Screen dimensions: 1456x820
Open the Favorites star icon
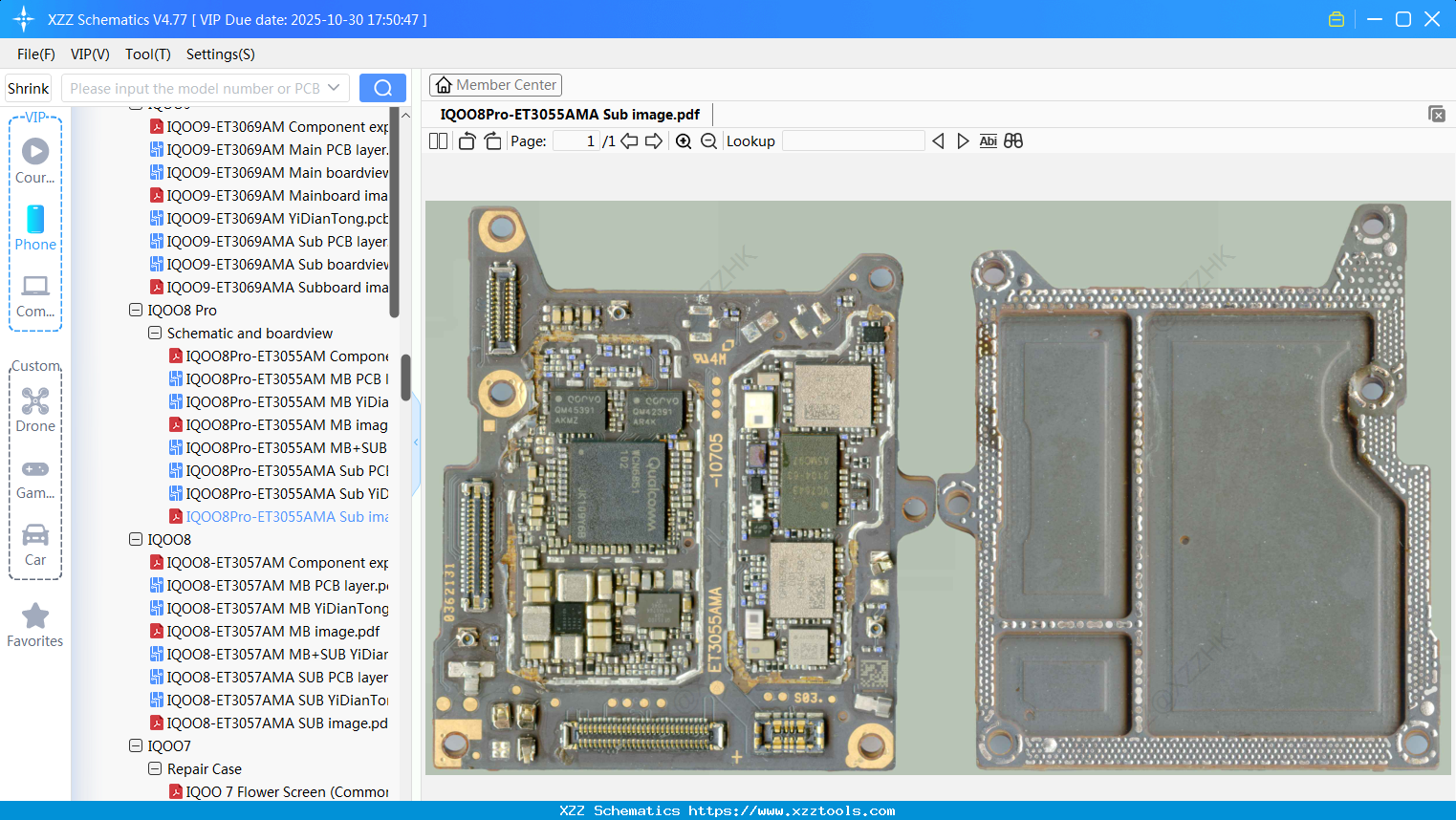(35, 615)
